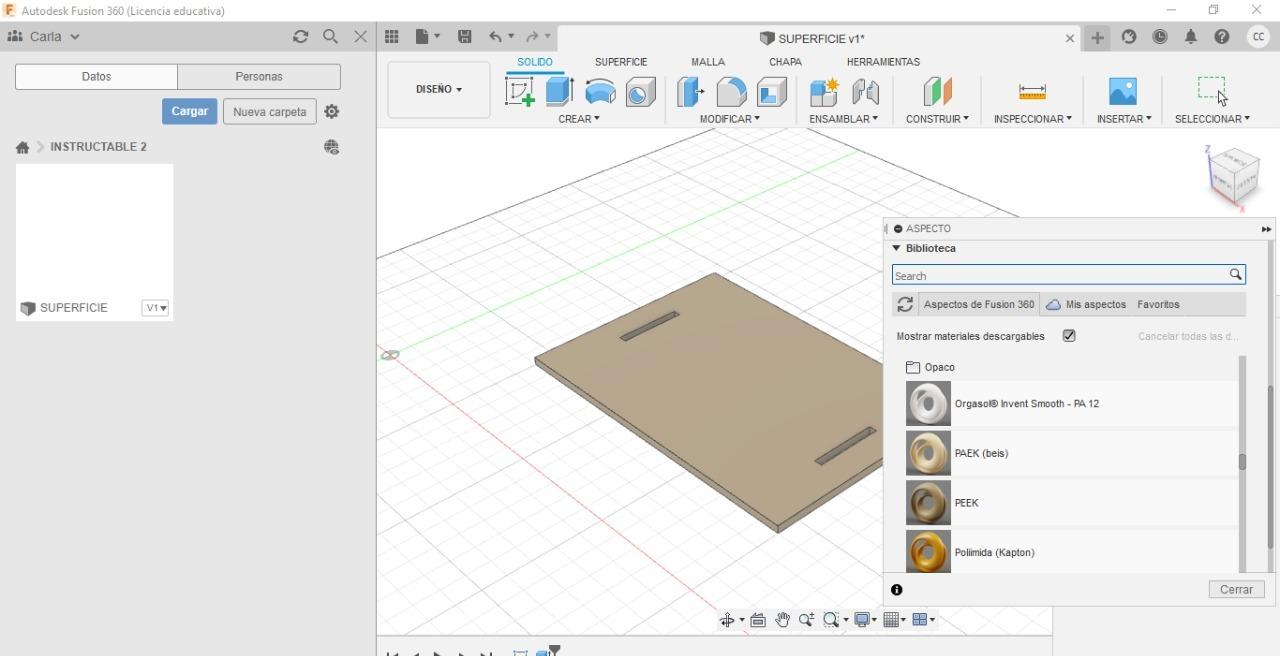
Task: Activate the Pan hand tool
Action: pos(782,620)
